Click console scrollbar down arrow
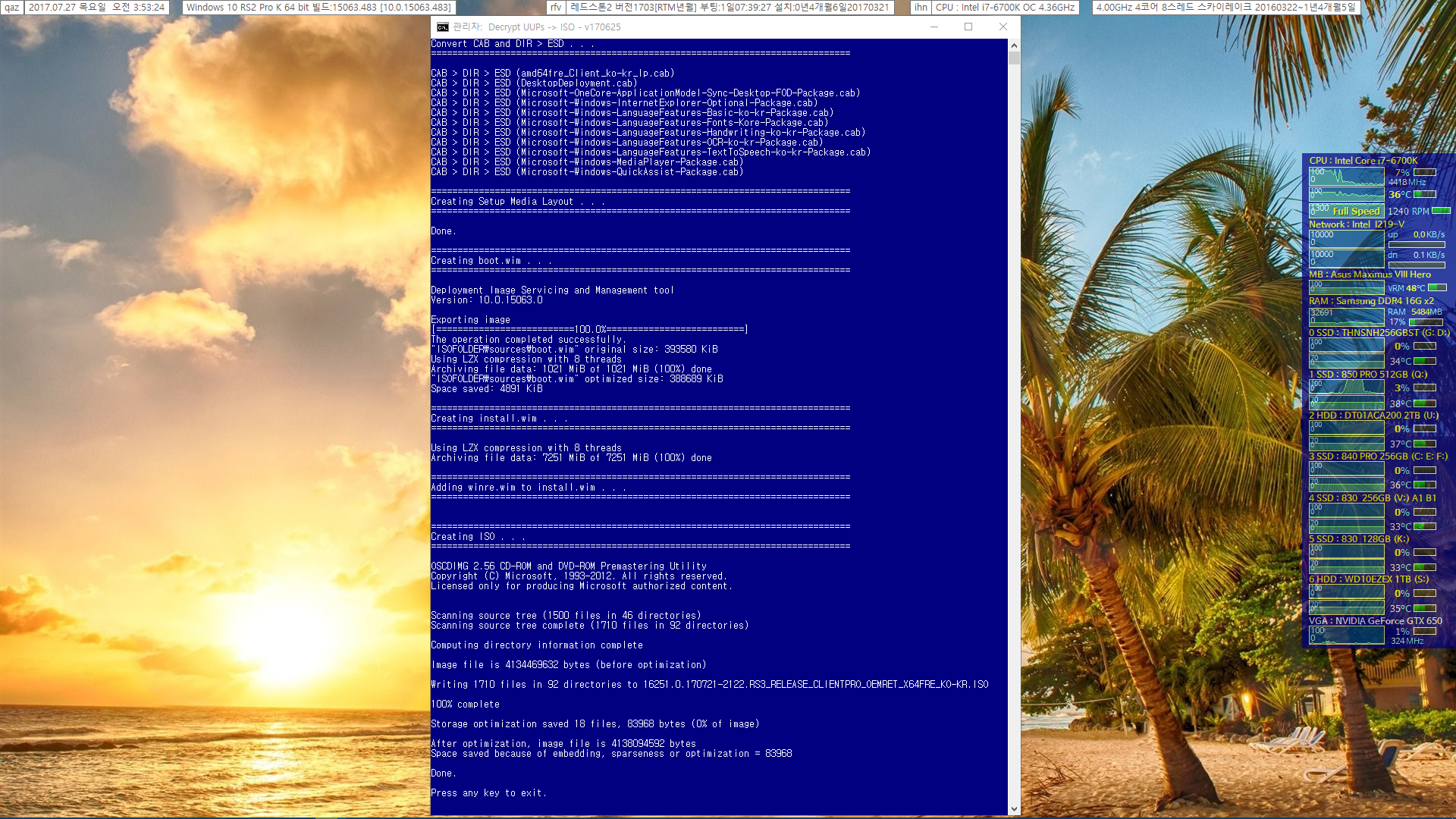The image size is (1456, 819). pos(1014,809)
